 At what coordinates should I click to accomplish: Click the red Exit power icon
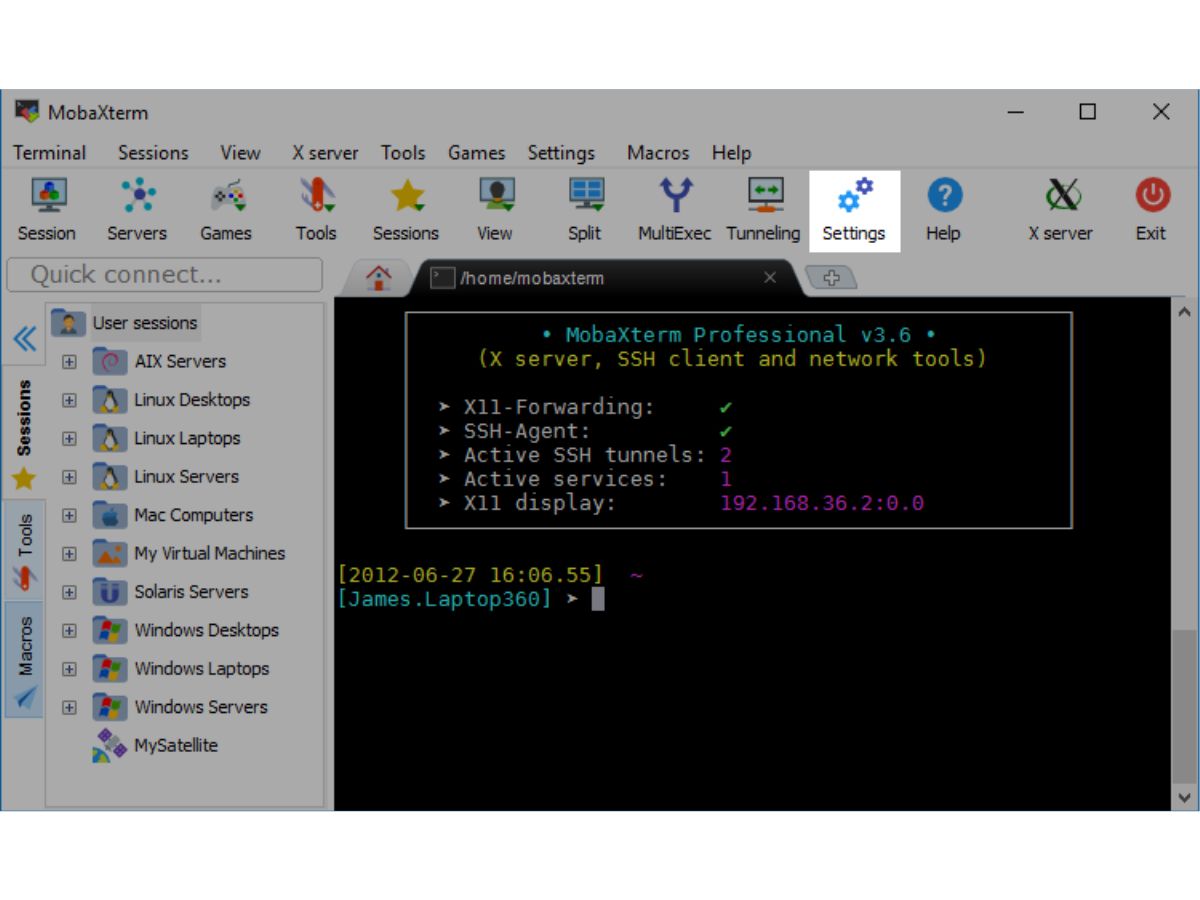(x=1151, y=209)
